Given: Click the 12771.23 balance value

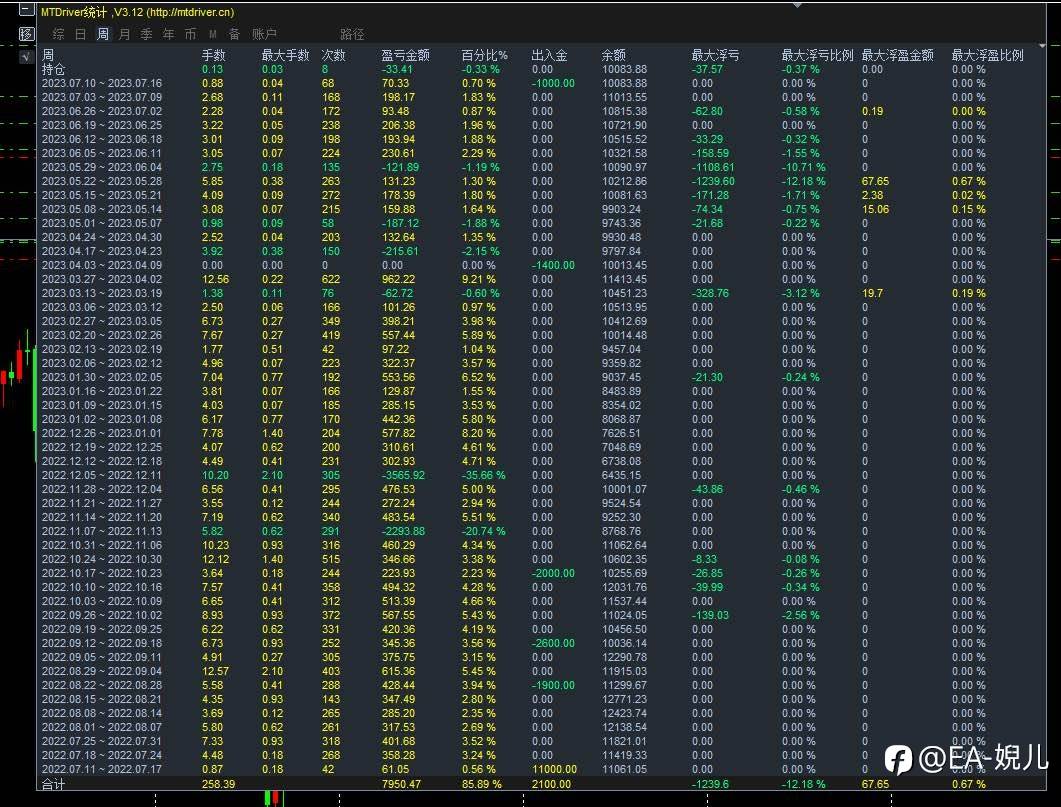Looking at the screenshot, I should coord(625,699).
